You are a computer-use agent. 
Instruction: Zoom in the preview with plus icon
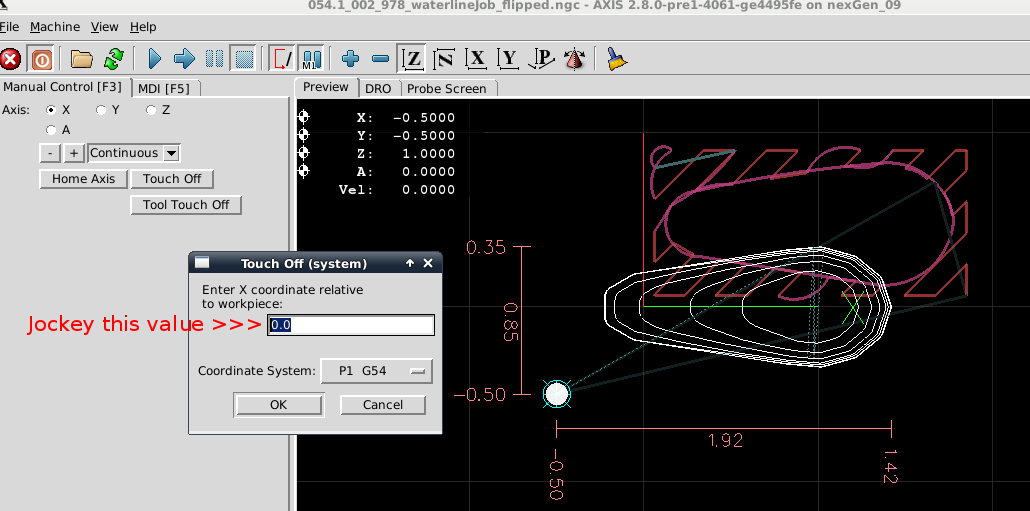pos(349,59)
